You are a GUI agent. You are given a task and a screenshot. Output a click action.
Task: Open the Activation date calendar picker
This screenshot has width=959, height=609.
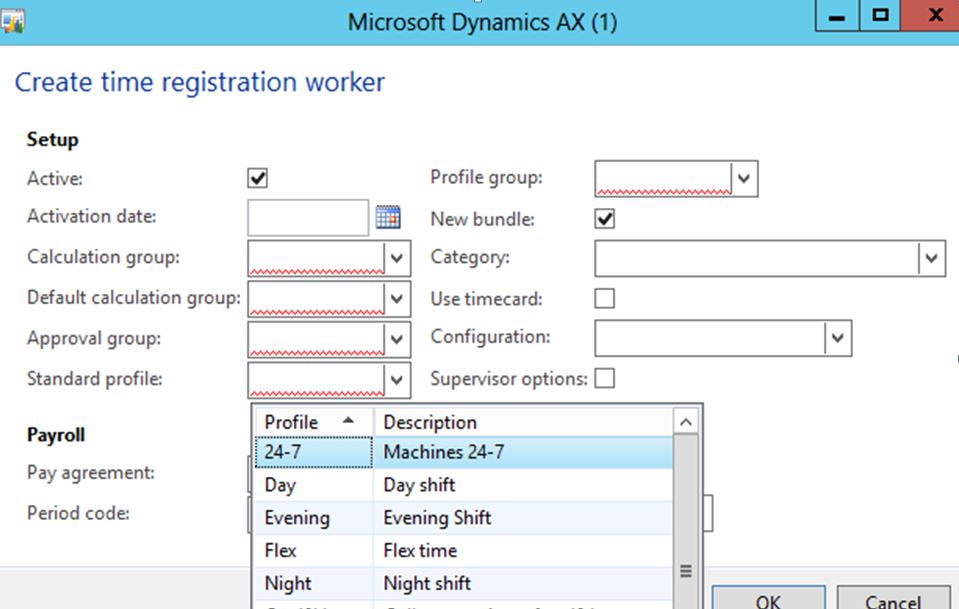(x=388, y=217)
